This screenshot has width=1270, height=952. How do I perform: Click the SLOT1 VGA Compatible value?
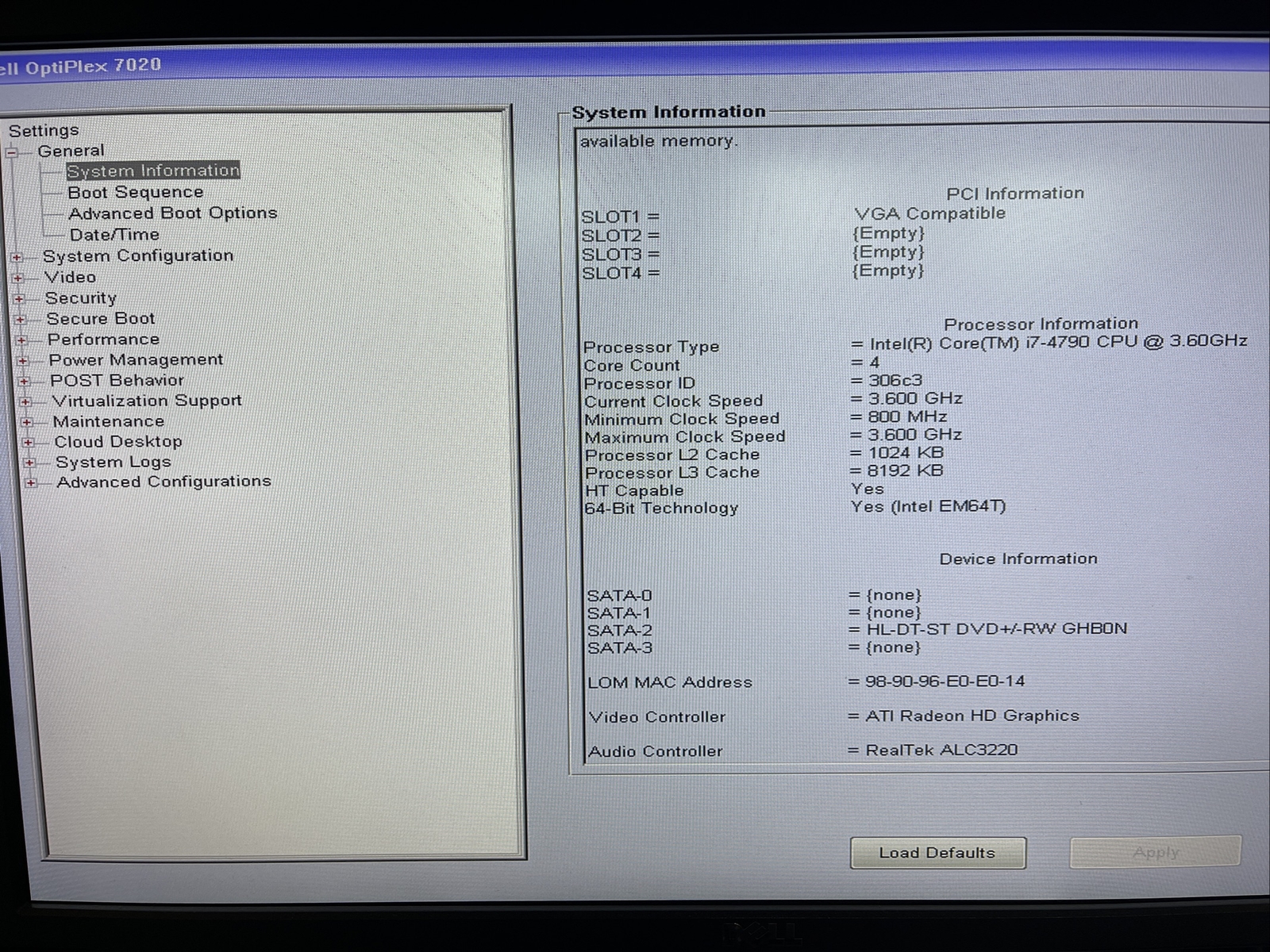(929, 214)
